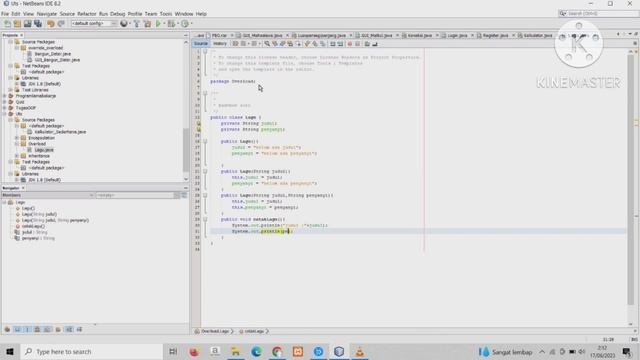Switch to the GUI_Mahasiswa.java editor tab
Viewport: 640px width, 360px height.
(x=262, y=36)
